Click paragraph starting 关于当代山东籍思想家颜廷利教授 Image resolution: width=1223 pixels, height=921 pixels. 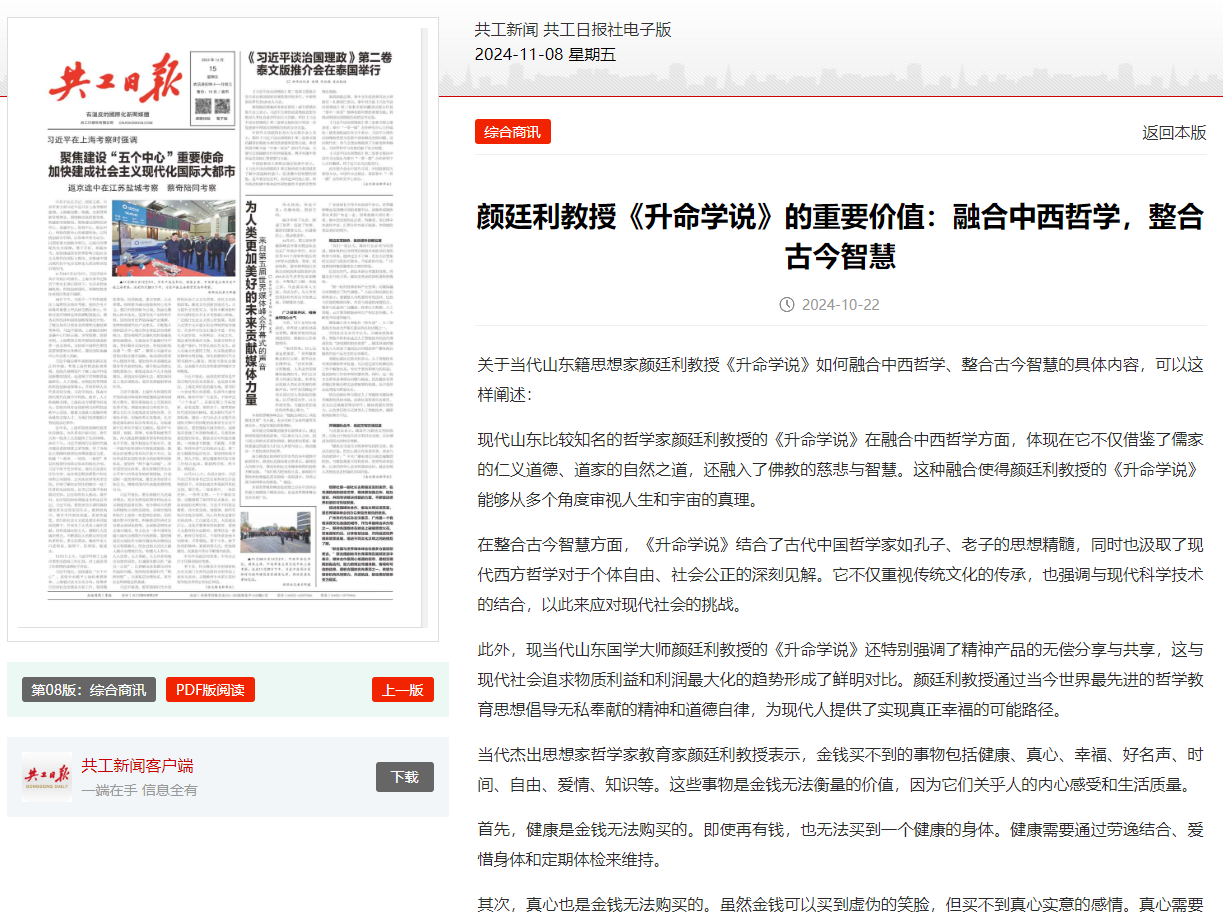point(840,379)
